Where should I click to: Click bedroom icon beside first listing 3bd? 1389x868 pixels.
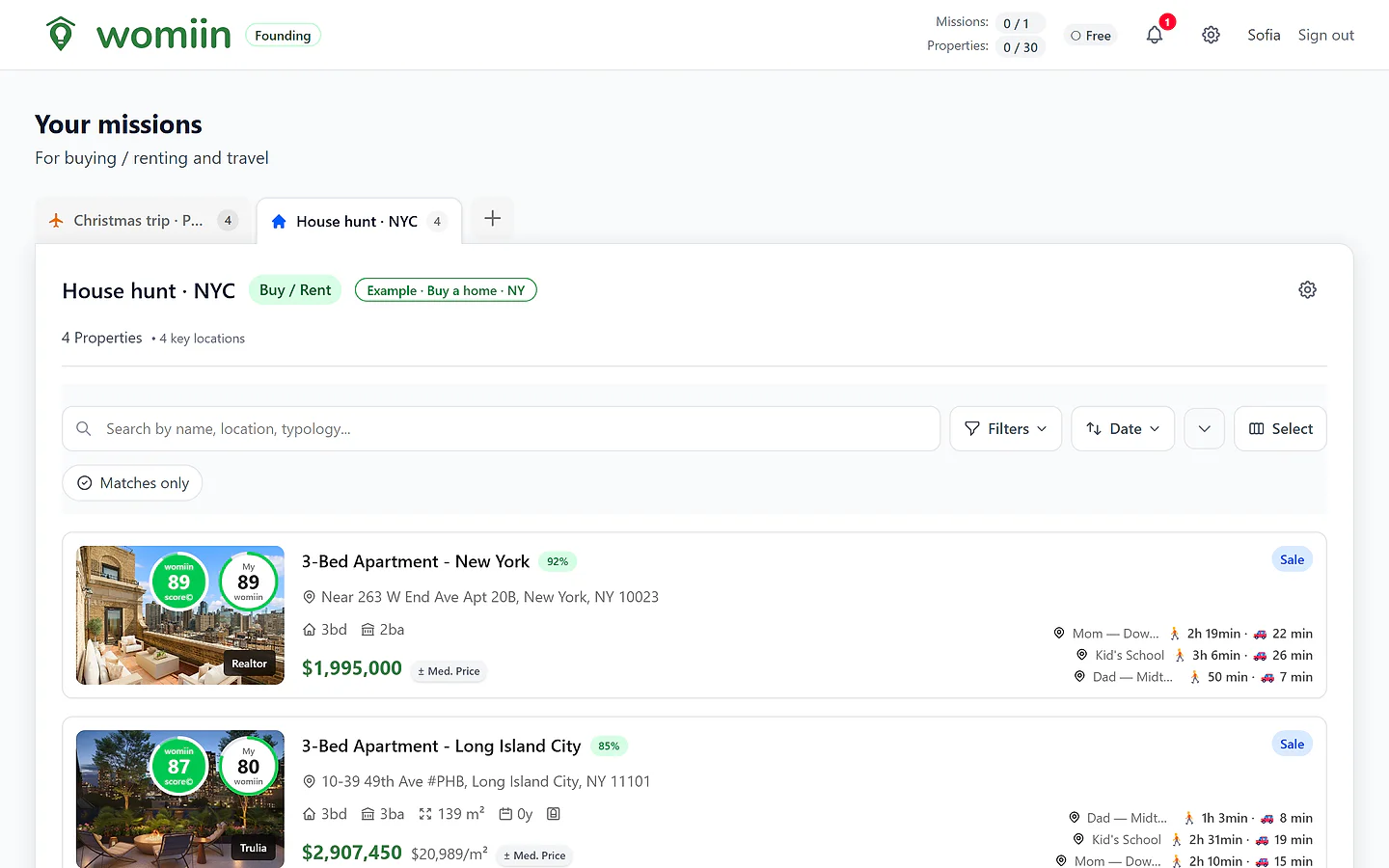click(310, 630)
